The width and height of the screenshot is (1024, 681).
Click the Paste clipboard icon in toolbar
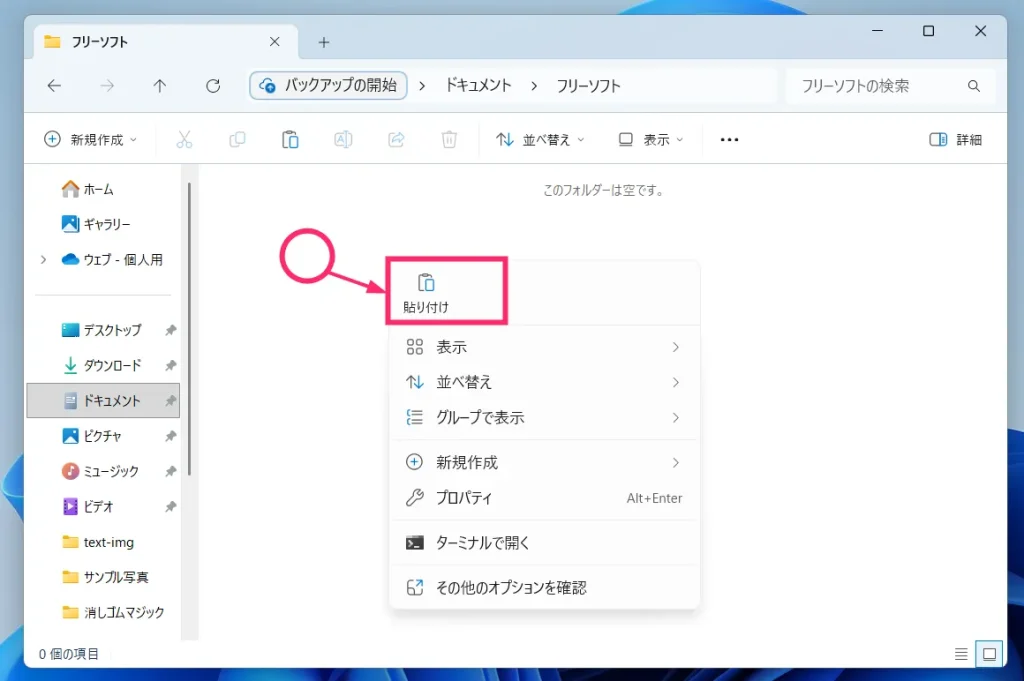290,139
